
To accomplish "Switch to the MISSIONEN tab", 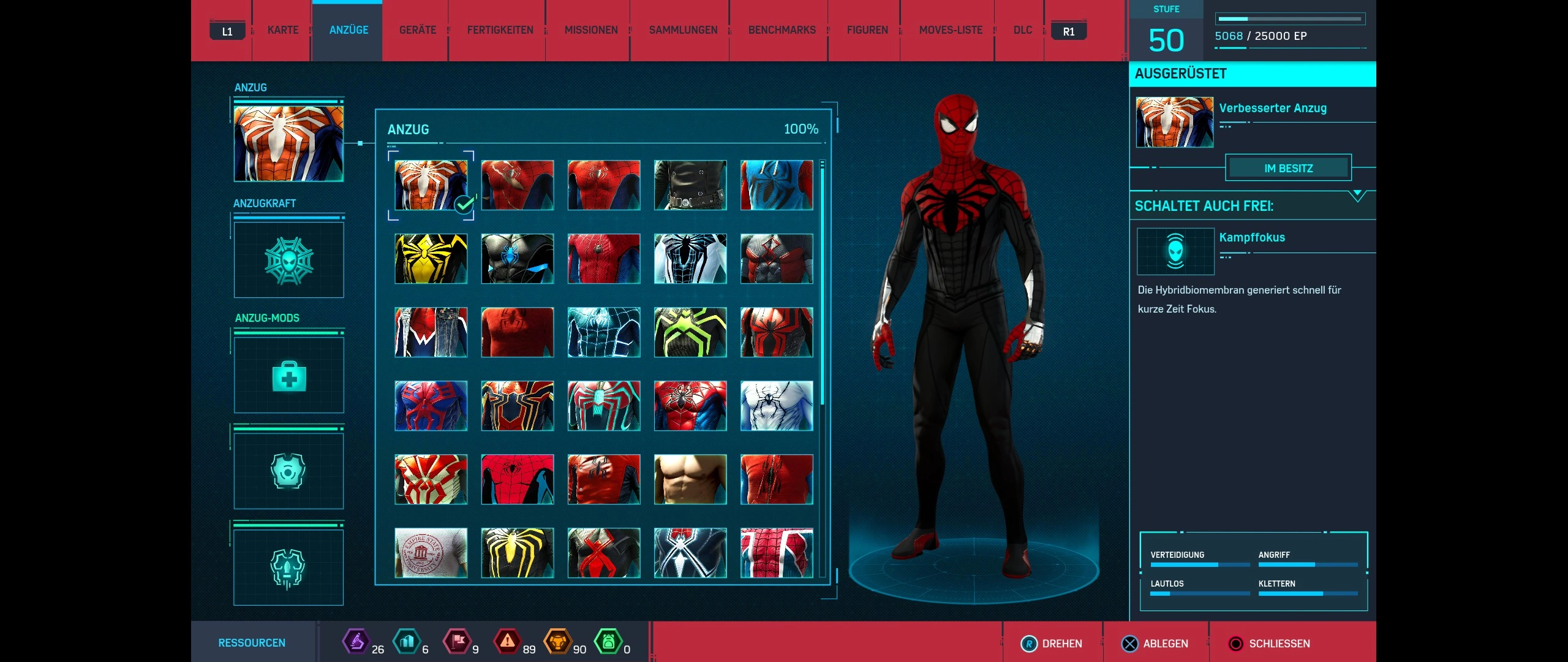I will [x=591, y=30].
